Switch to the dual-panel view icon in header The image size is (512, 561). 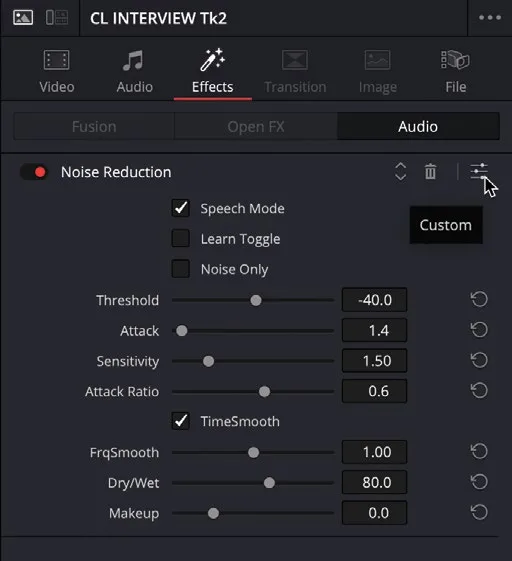(57, 17)
